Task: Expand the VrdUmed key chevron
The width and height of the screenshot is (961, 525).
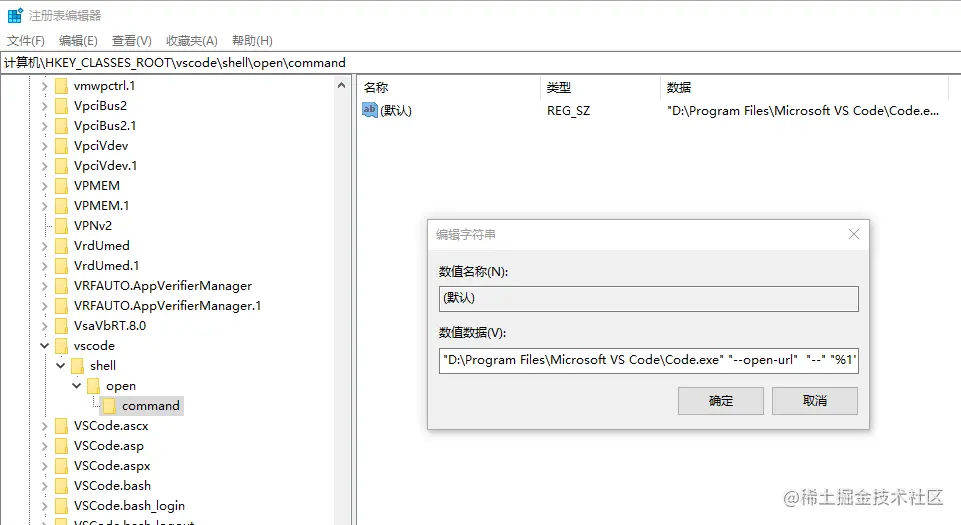Action: 44,246
